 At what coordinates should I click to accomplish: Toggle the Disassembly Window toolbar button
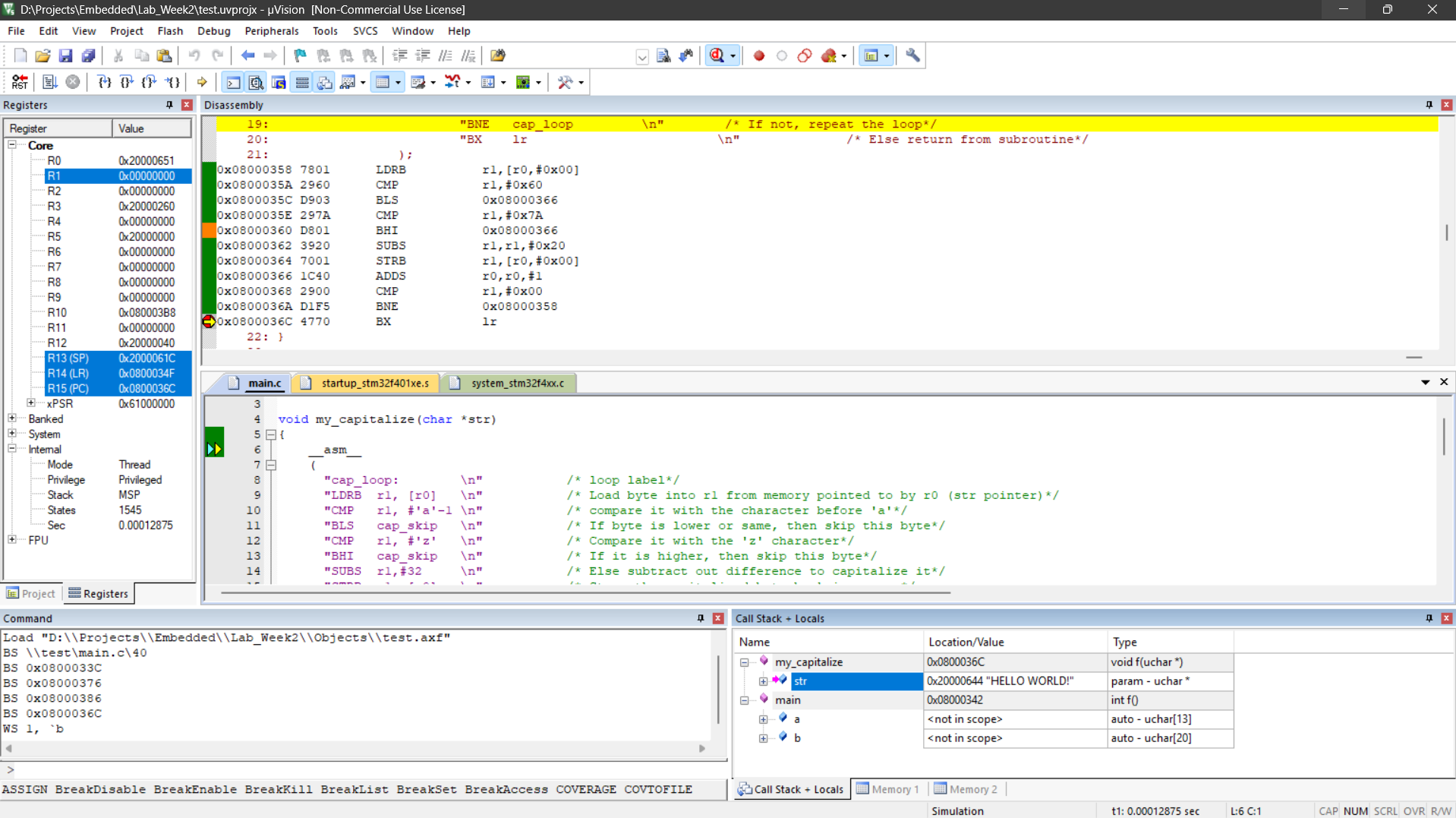click(x=256, y=82)
